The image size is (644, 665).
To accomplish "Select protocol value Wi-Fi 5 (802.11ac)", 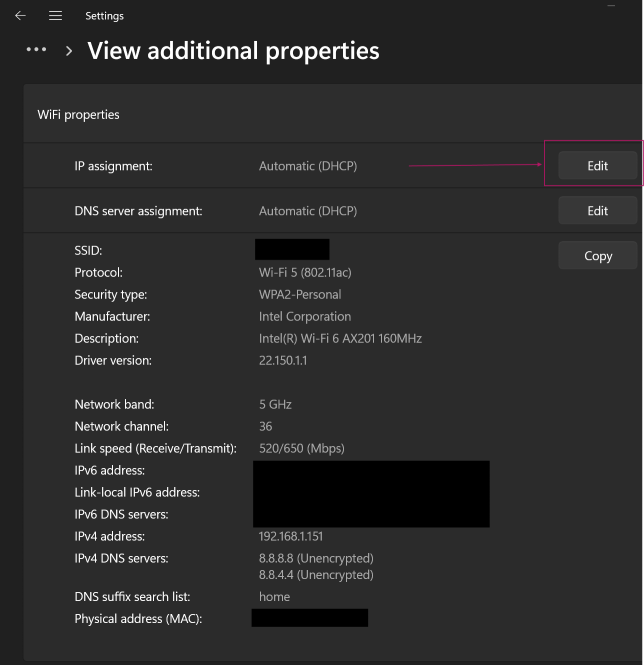I will click(305, 272).
